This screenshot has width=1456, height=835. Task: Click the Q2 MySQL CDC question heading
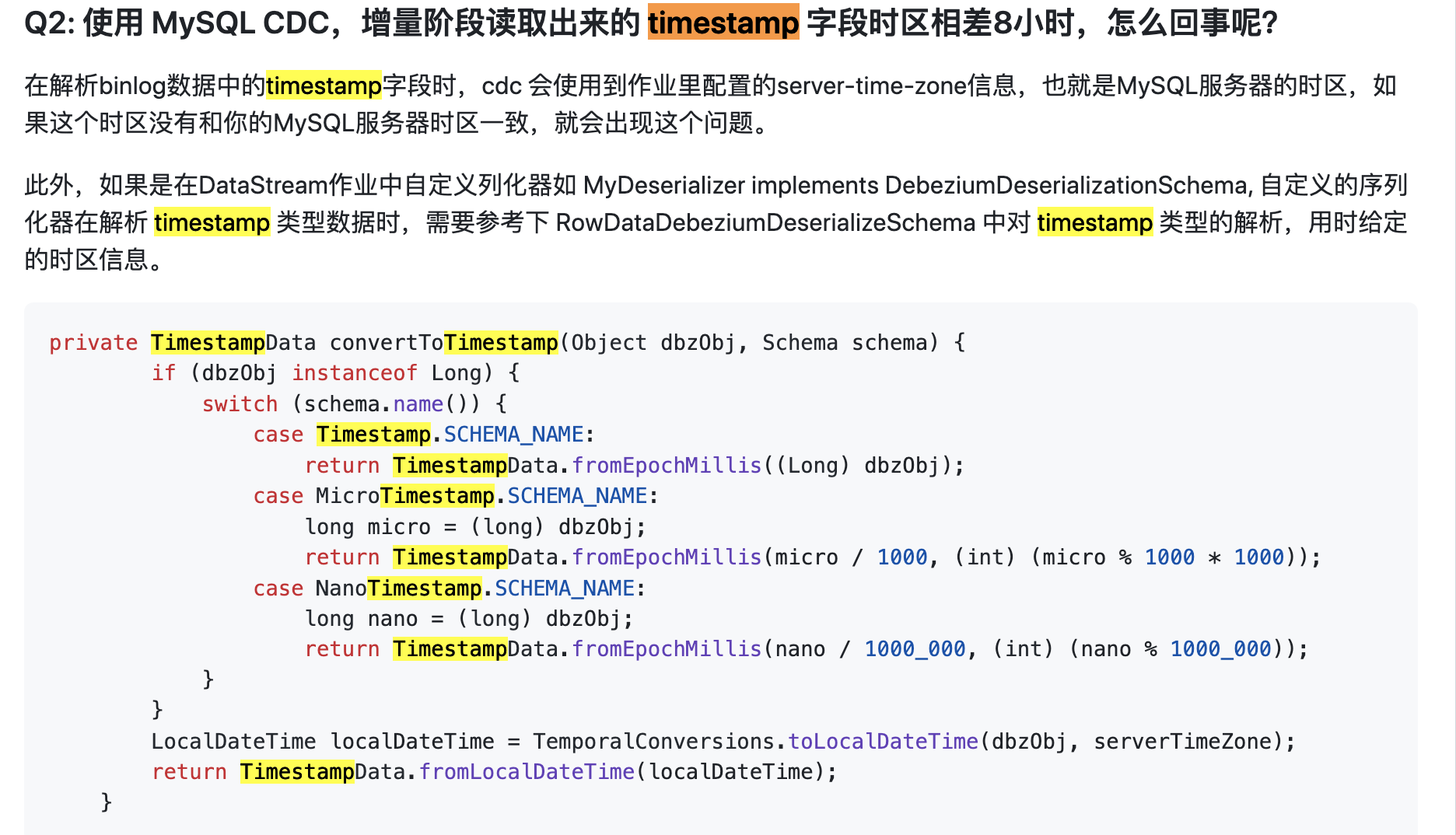[651, 23]
